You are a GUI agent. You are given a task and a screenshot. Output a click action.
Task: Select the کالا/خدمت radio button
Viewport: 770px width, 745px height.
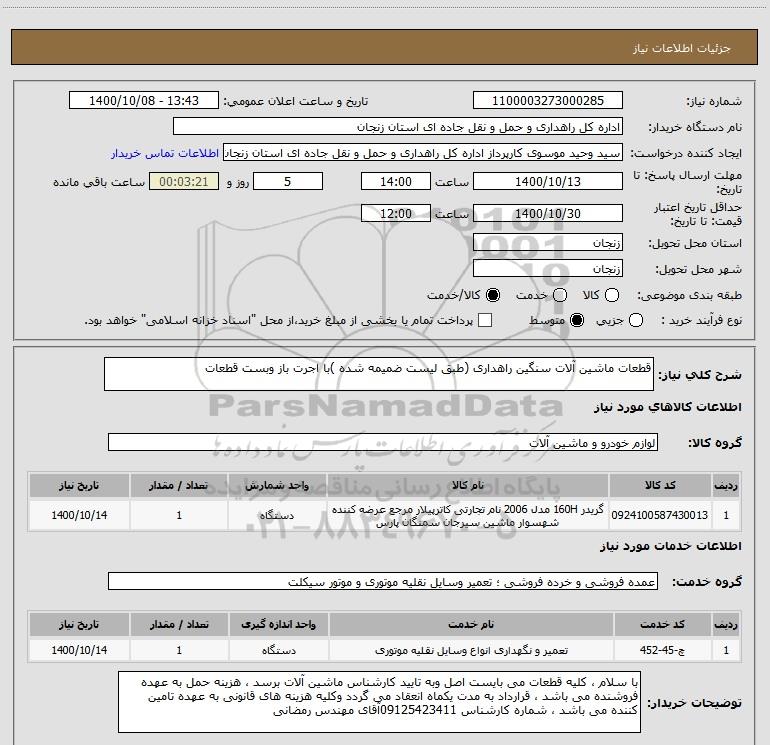[493, 295]
